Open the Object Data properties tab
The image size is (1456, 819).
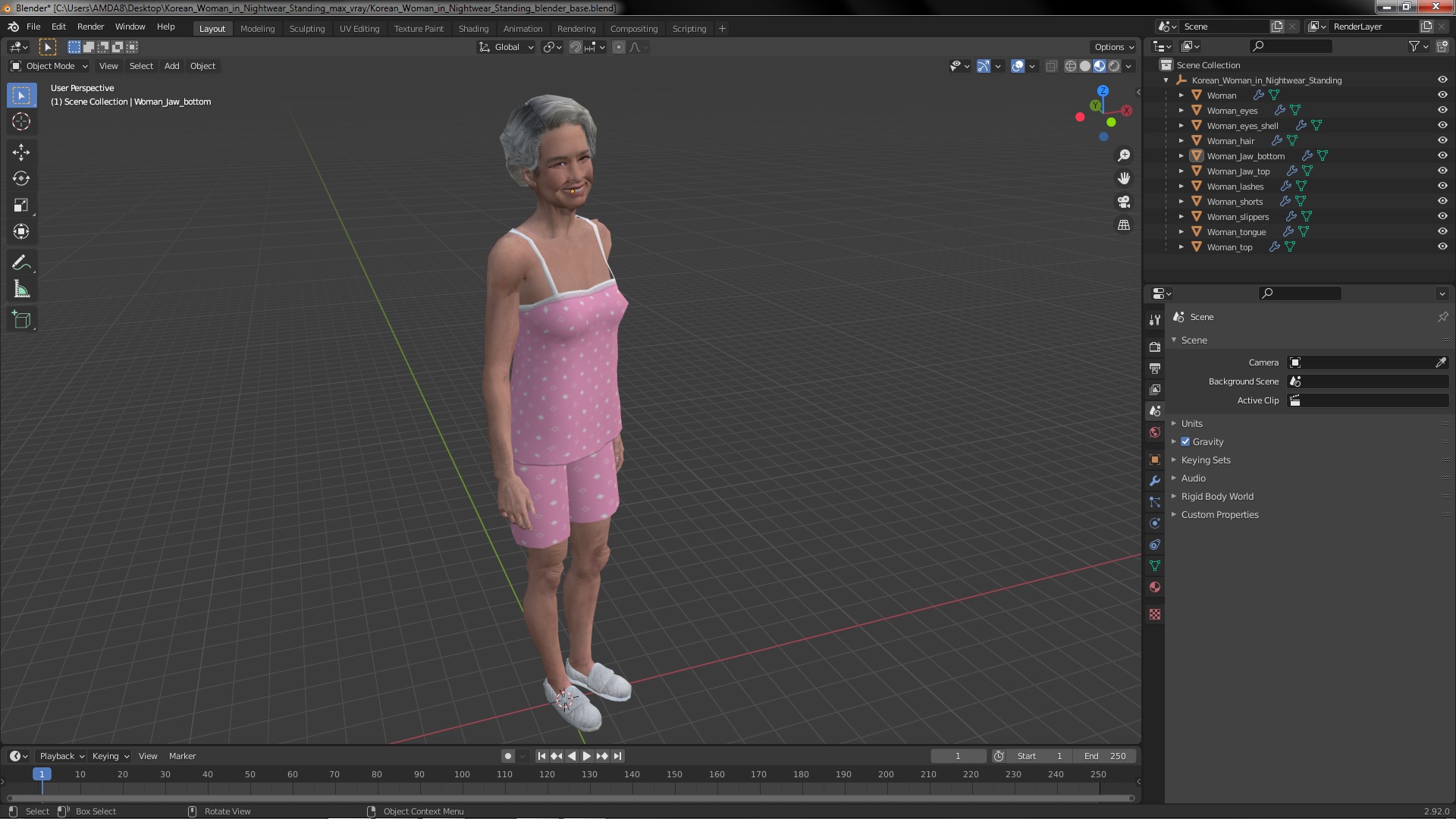coord(1155,566)
